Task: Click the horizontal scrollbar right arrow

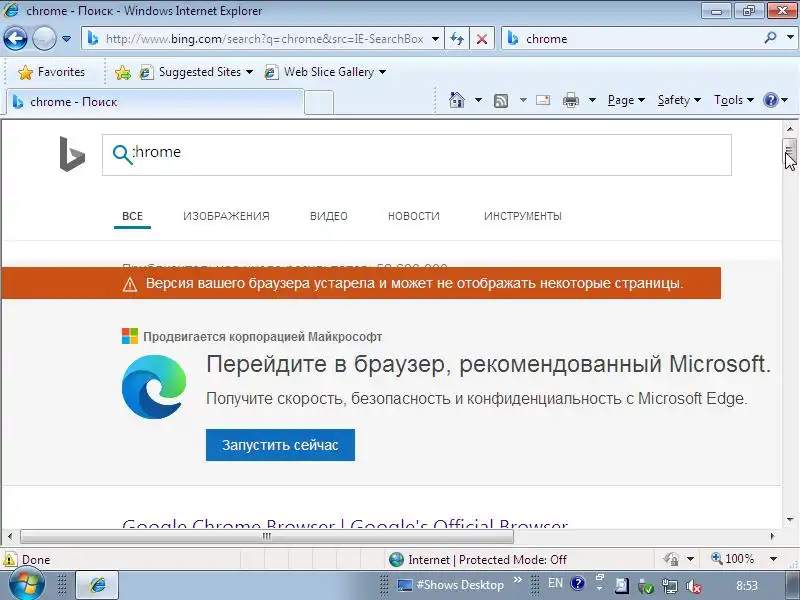Action: click(x=772, y=536)
